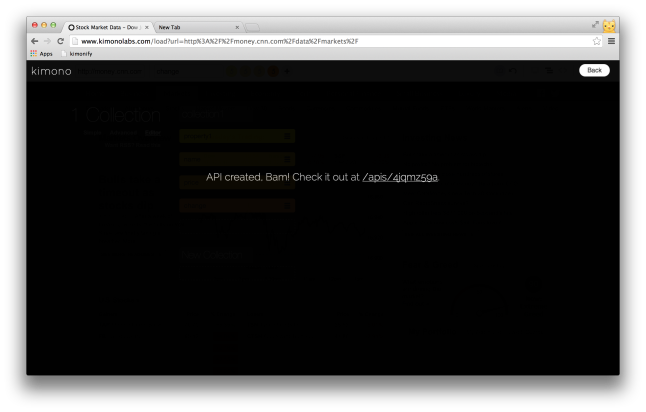Enter fullscreen using the window arrows icon
Screen dimensions: 646x412
(596, 24)
